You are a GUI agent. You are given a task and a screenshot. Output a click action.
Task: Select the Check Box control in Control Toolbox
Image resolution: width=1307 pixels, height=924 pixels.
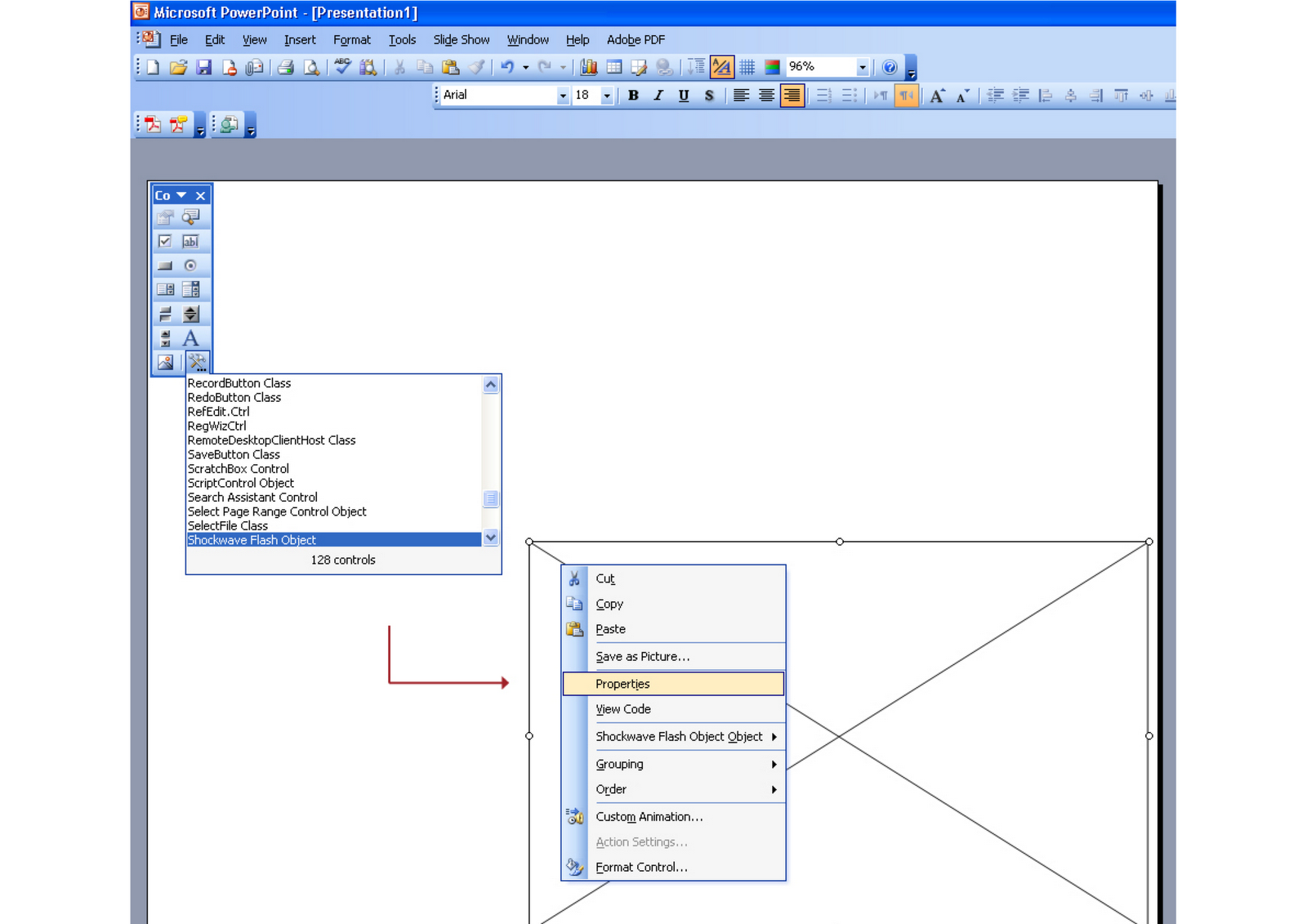[165, 241]
